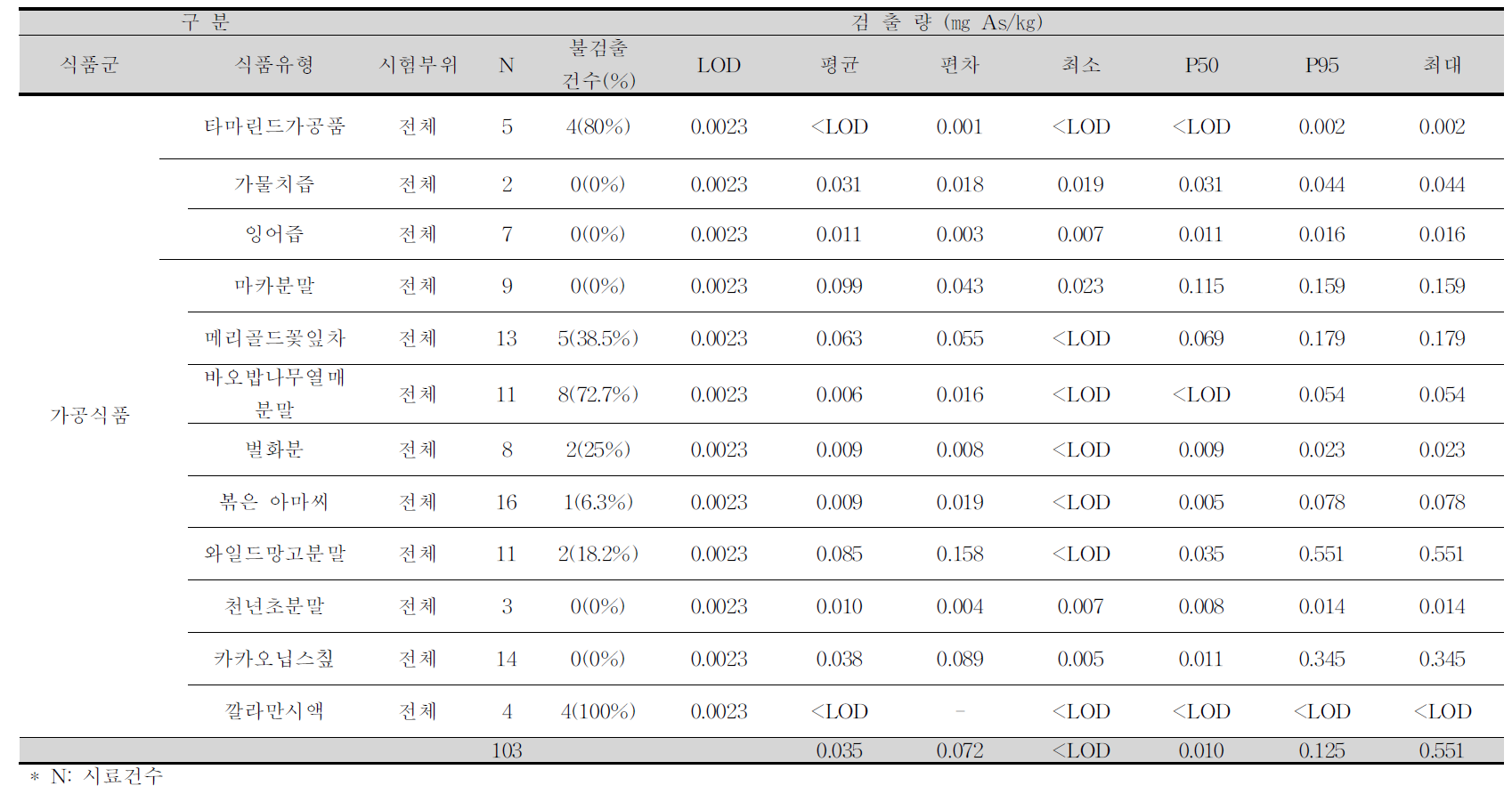The image size is (1512, 802).
Task: Click the 0.085 mean for 와일드망고분말
Action: pos(839,554)
